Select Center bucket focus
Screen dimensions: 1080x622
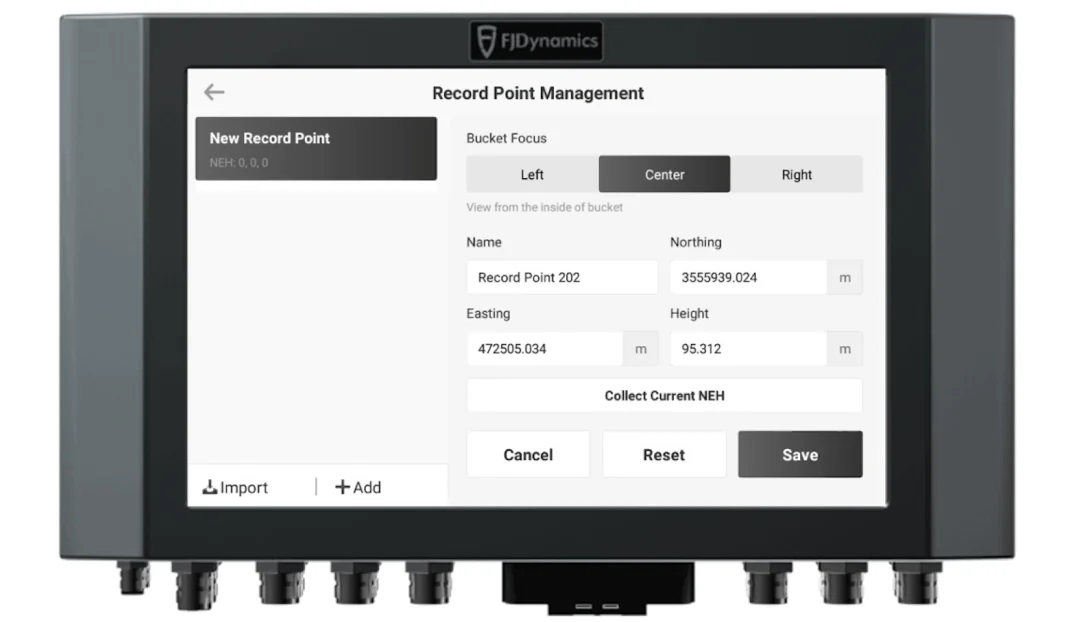pyautogui.click(x=664, y=175)
